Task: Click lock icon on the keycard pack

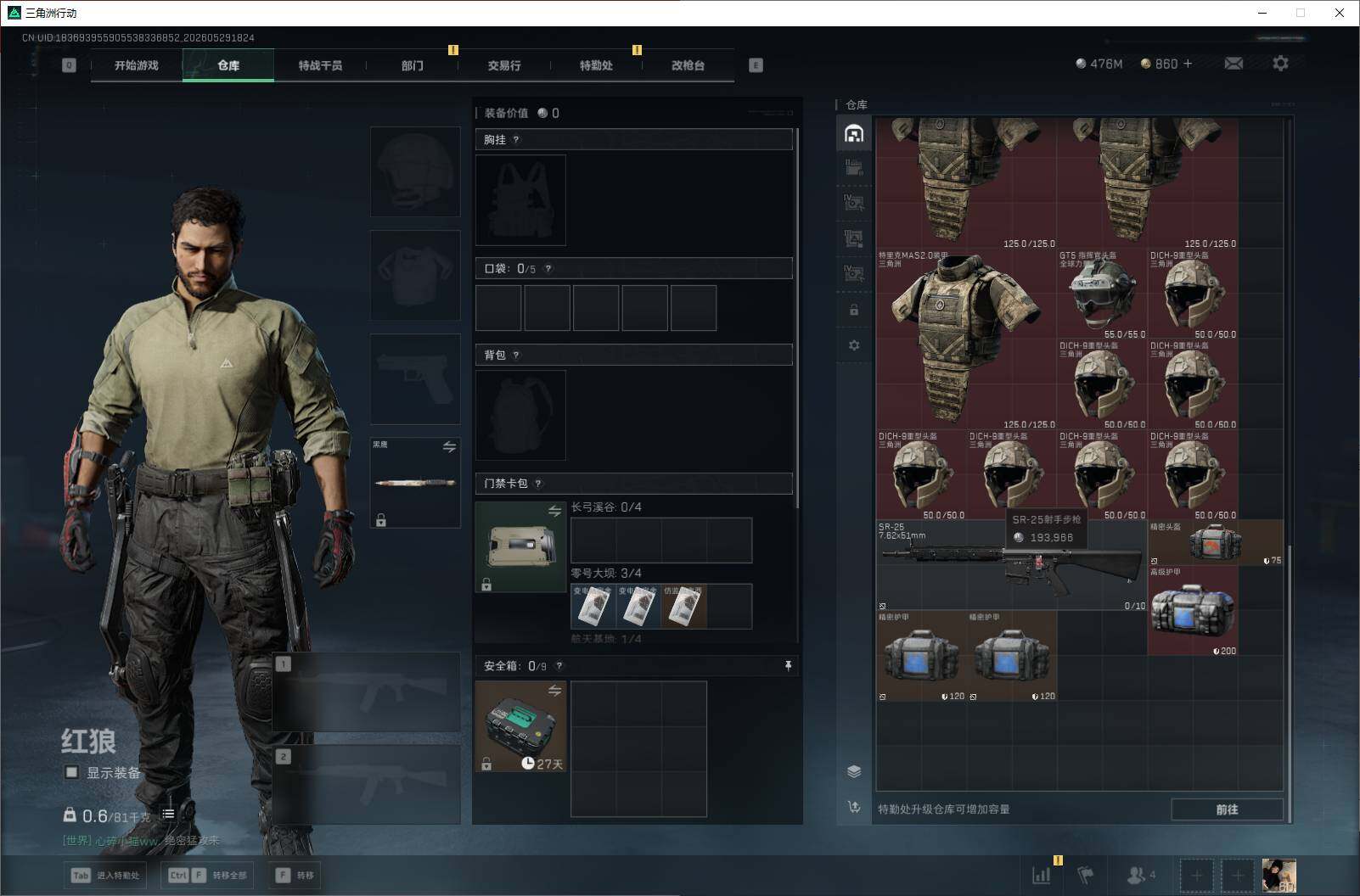Action: (x=486, y=585)
